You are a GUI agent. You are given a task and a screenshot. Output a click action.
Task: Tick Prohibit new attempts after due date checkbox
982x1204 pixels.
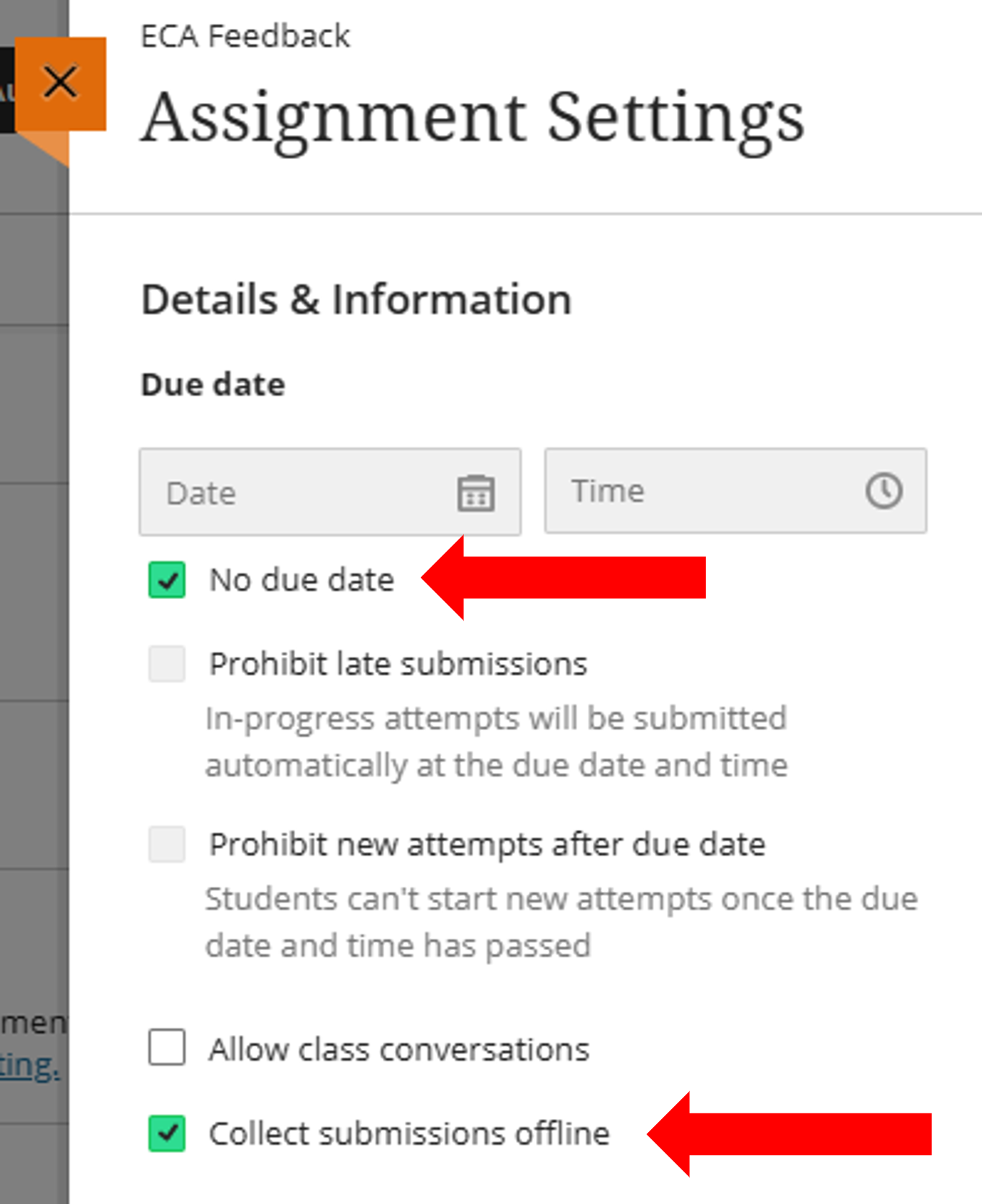[x=167, y=844]
